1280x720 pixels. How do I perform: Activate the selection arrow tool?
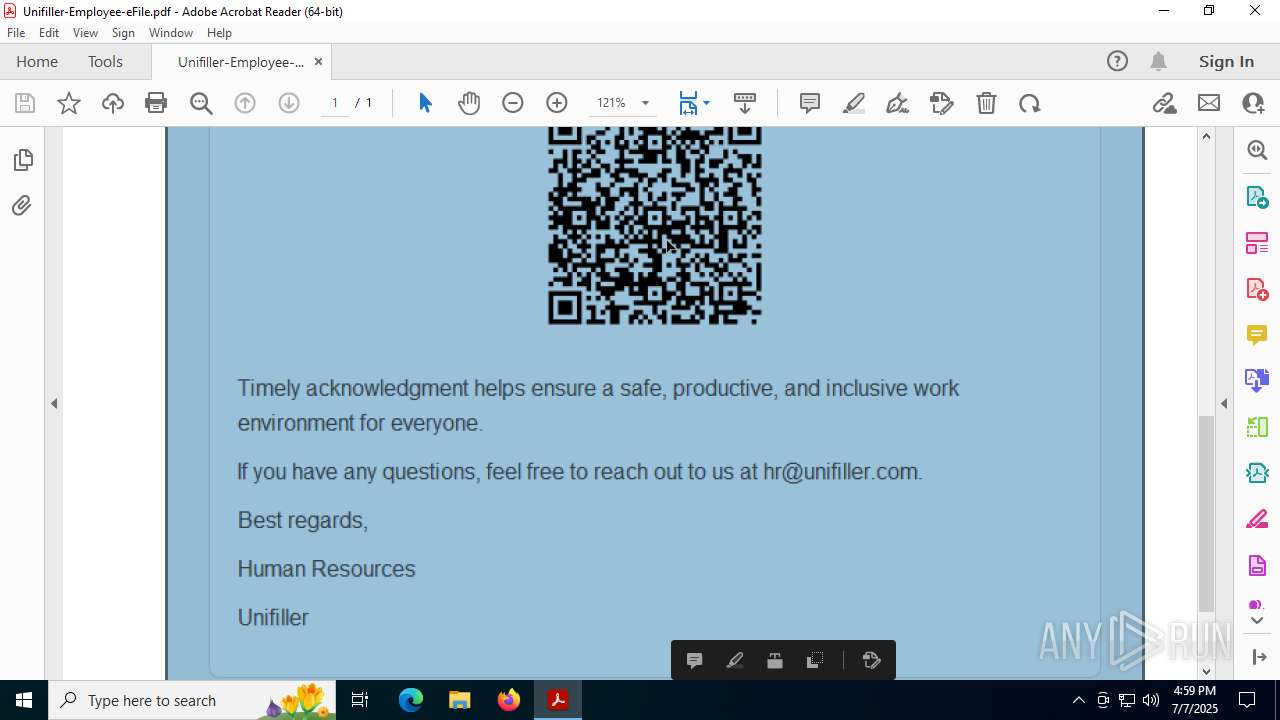click(425, 103)
